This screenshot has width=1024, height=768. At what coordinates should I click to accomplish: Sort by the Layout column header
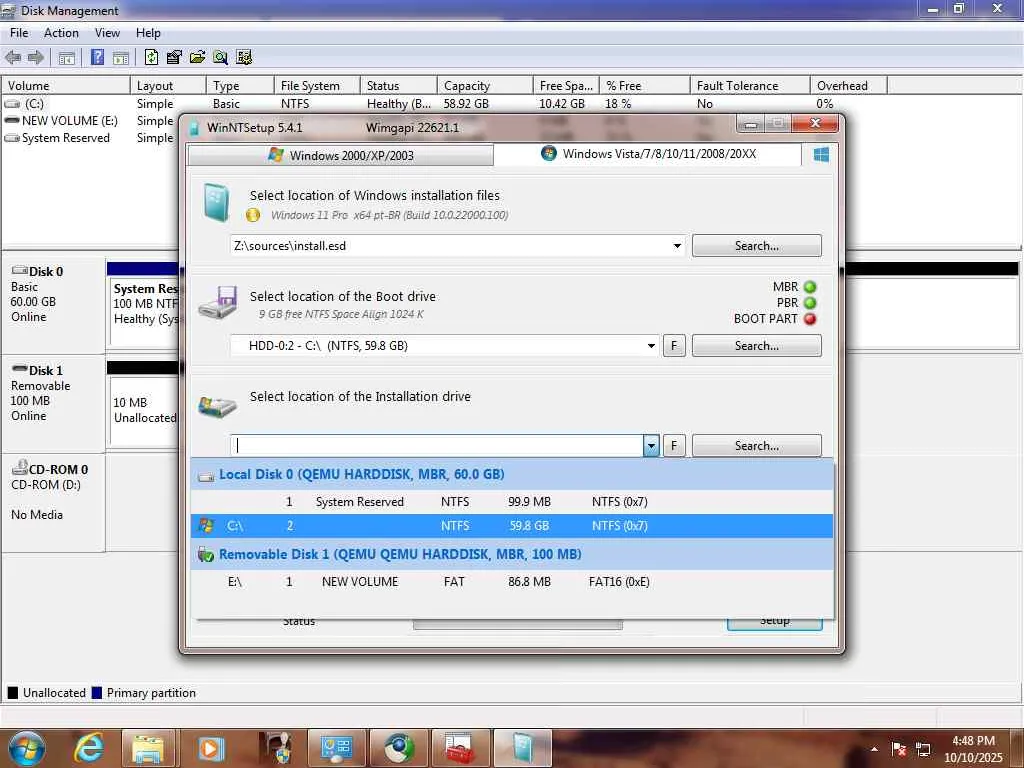click(x=168, y=86)
